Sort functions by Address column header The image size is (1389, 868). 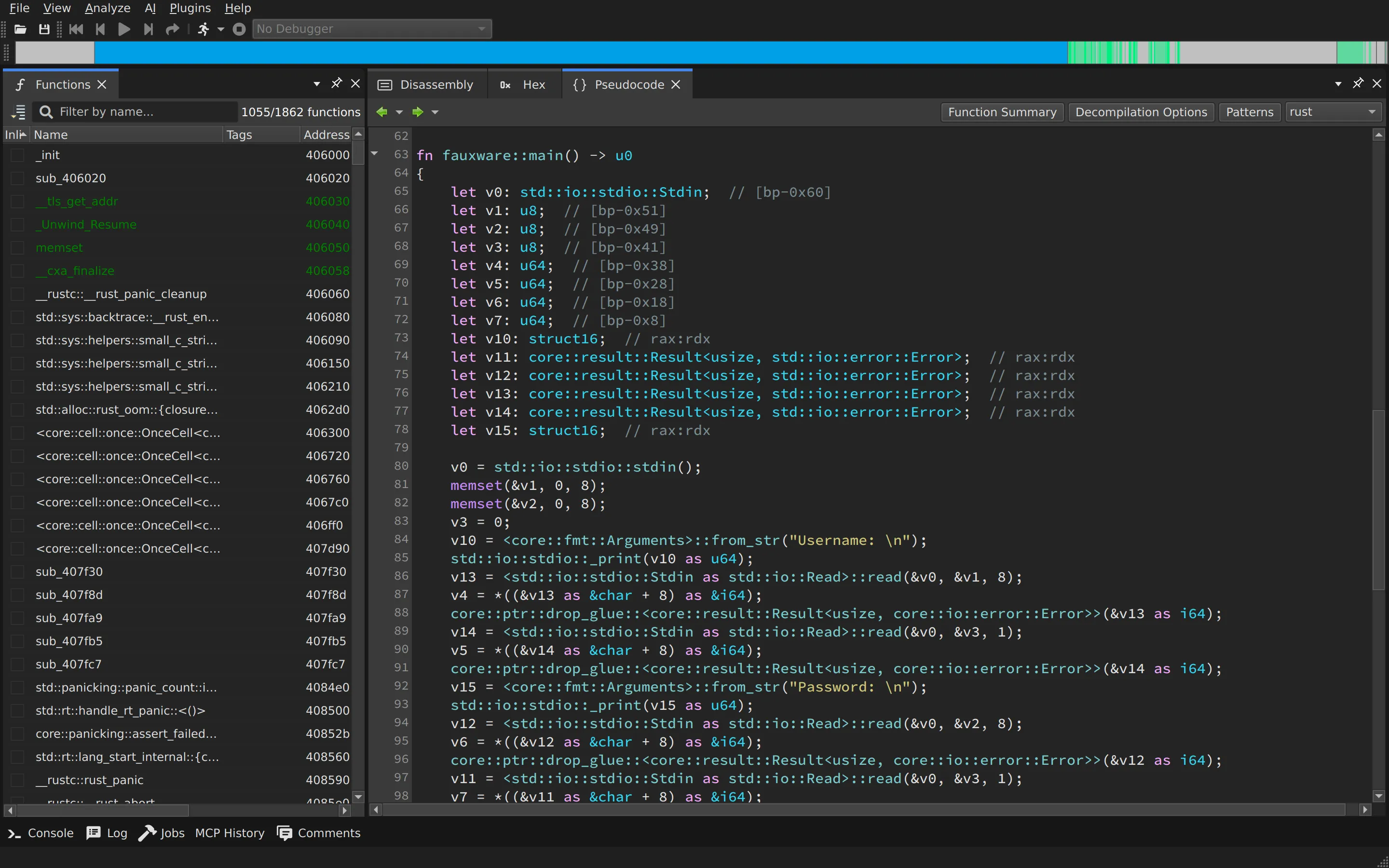tap(326, 135)
